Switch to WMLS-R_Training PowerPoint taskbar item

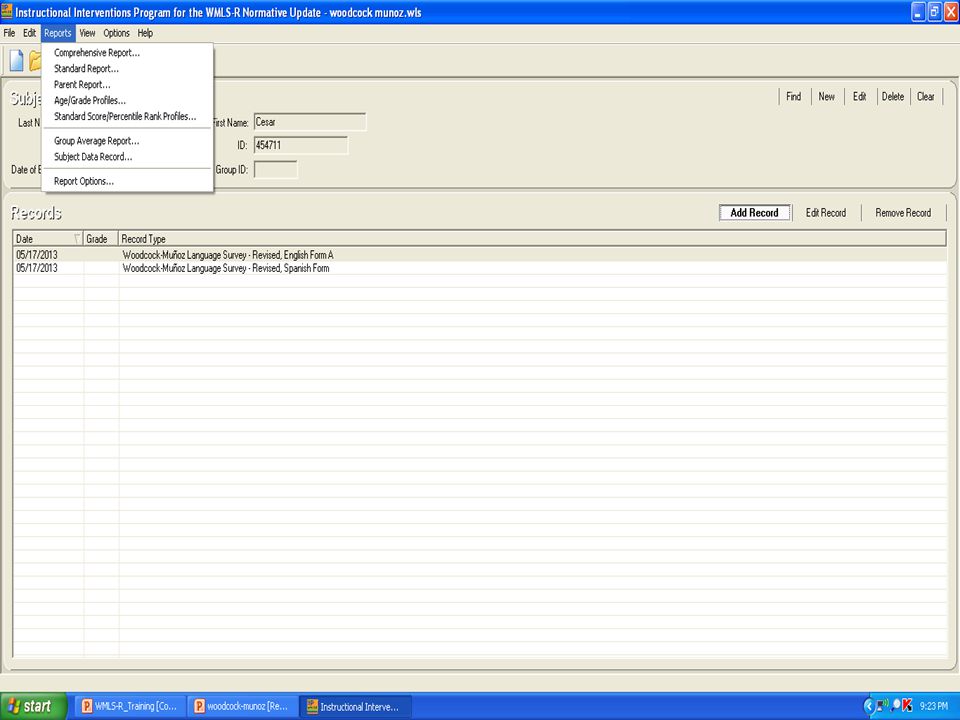click(x=130, y=707)
